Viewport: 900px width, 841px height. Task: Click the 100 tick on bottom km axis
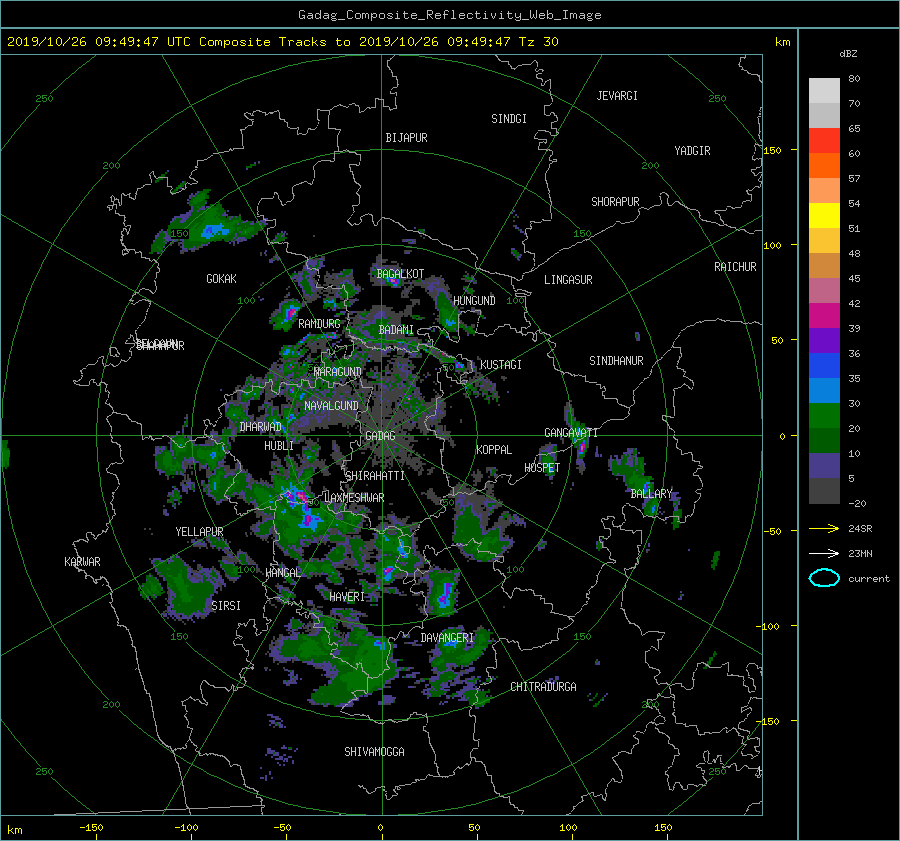tap(568, 828)
